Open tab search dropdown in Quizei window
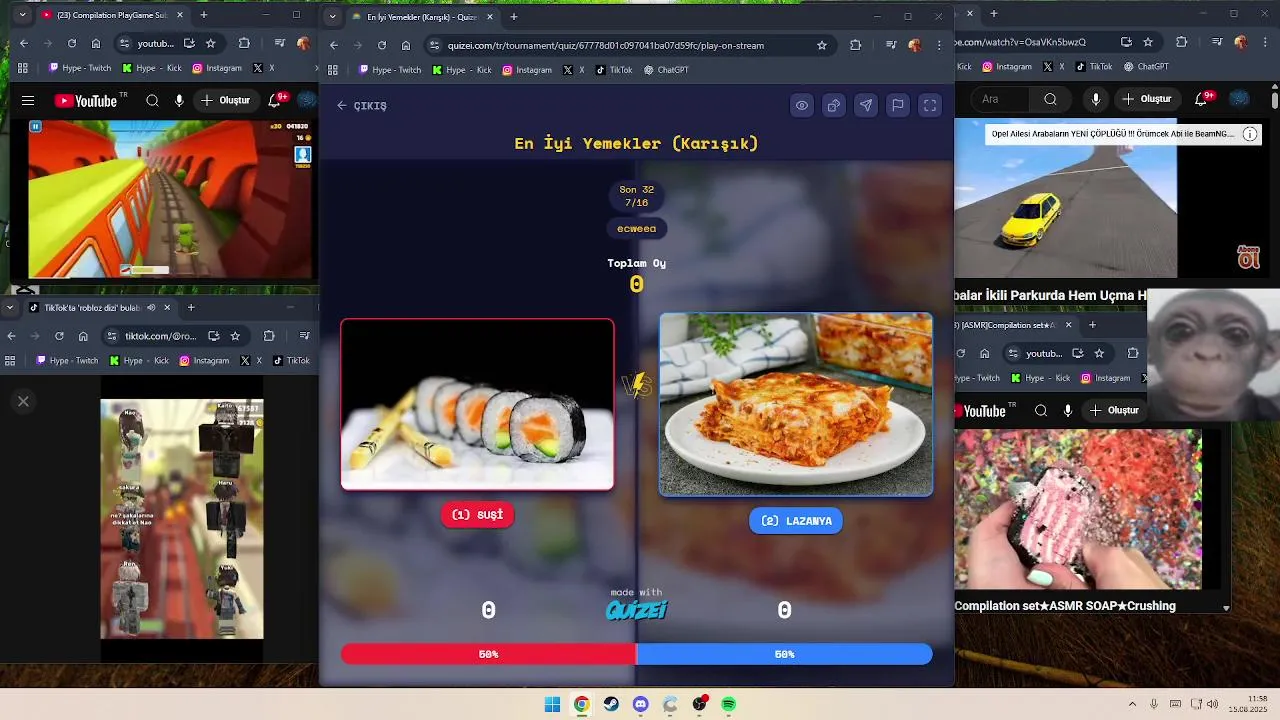 [332, 16]
